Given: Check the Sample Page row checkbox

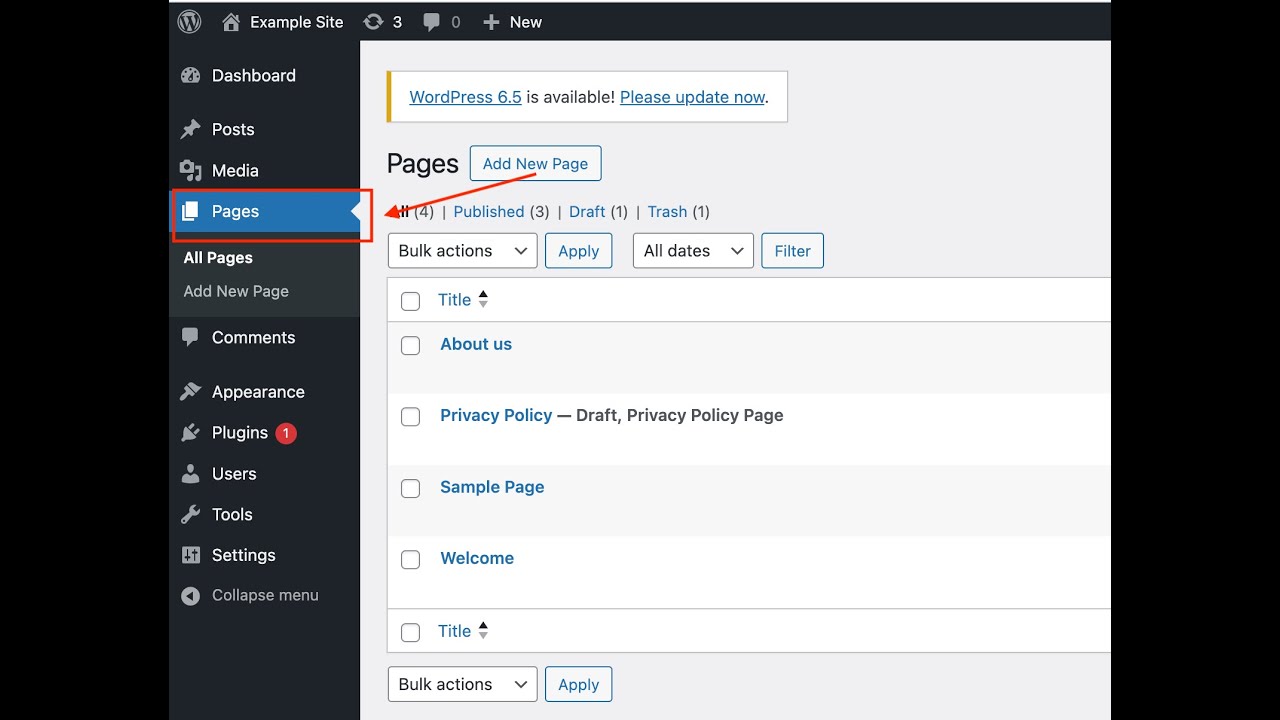Looking at the screenshot, I should pyautogui.click(x=410, y=488).
